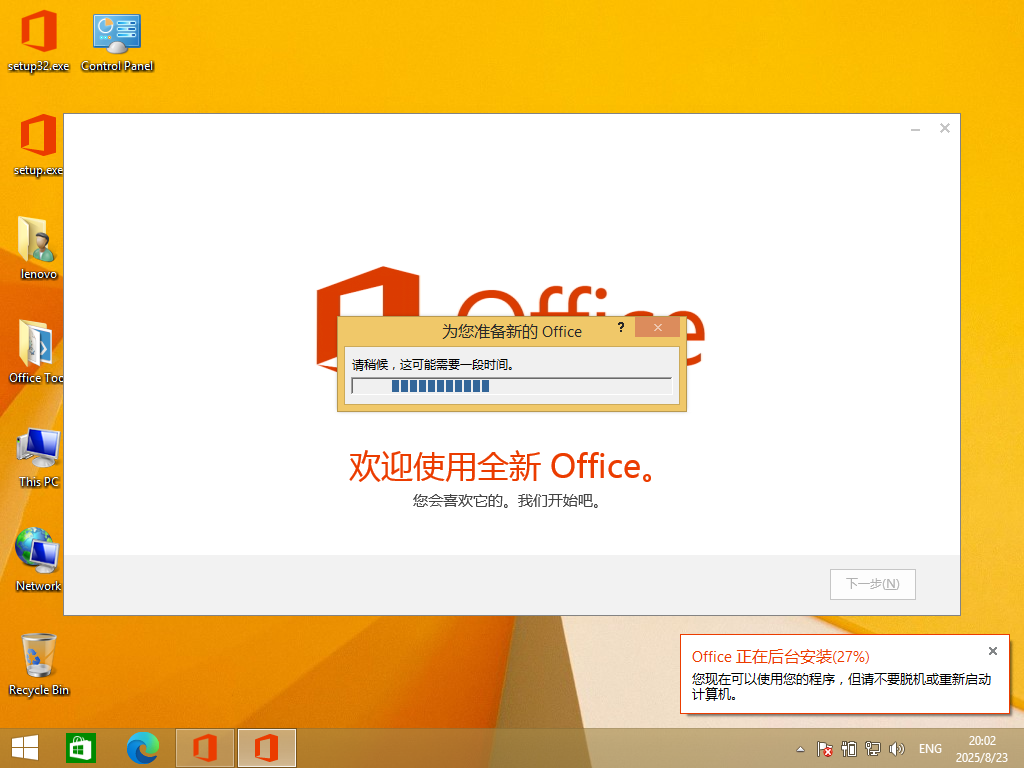Viewport: 1024px width, 768px height.
Task: Dismiss the Office 正在后台安装 notification
Action: pyautogui.click(x=992, y=651)
